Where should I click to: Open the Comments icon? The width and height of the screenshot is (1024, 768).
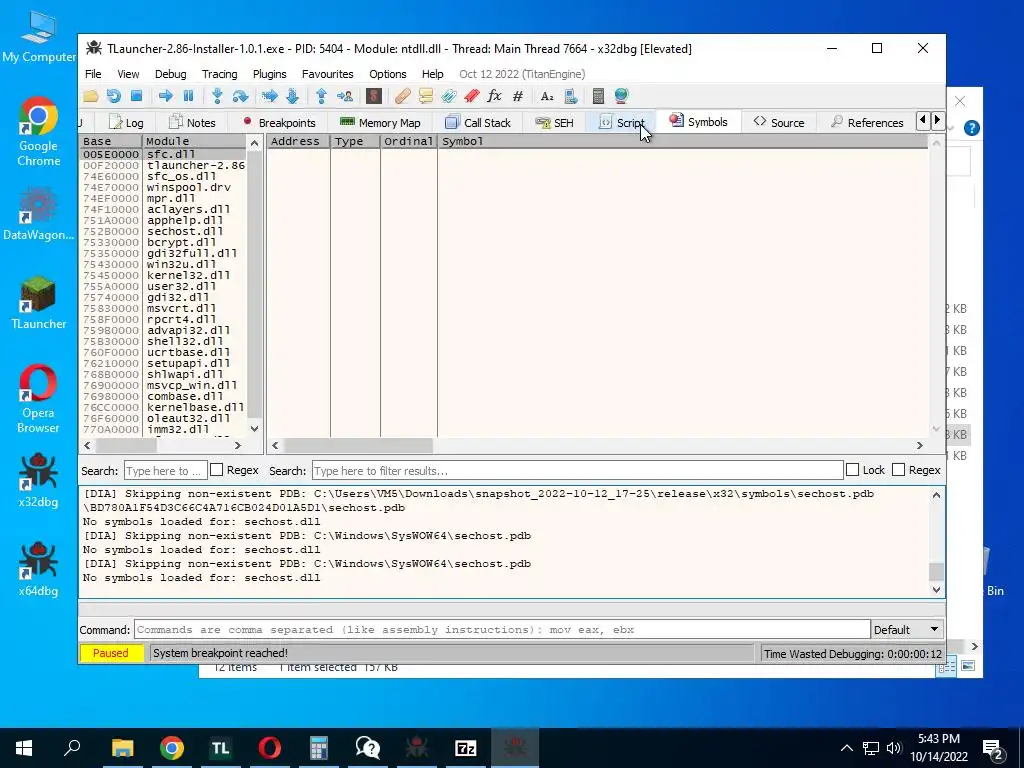click(x=426, y=97)
